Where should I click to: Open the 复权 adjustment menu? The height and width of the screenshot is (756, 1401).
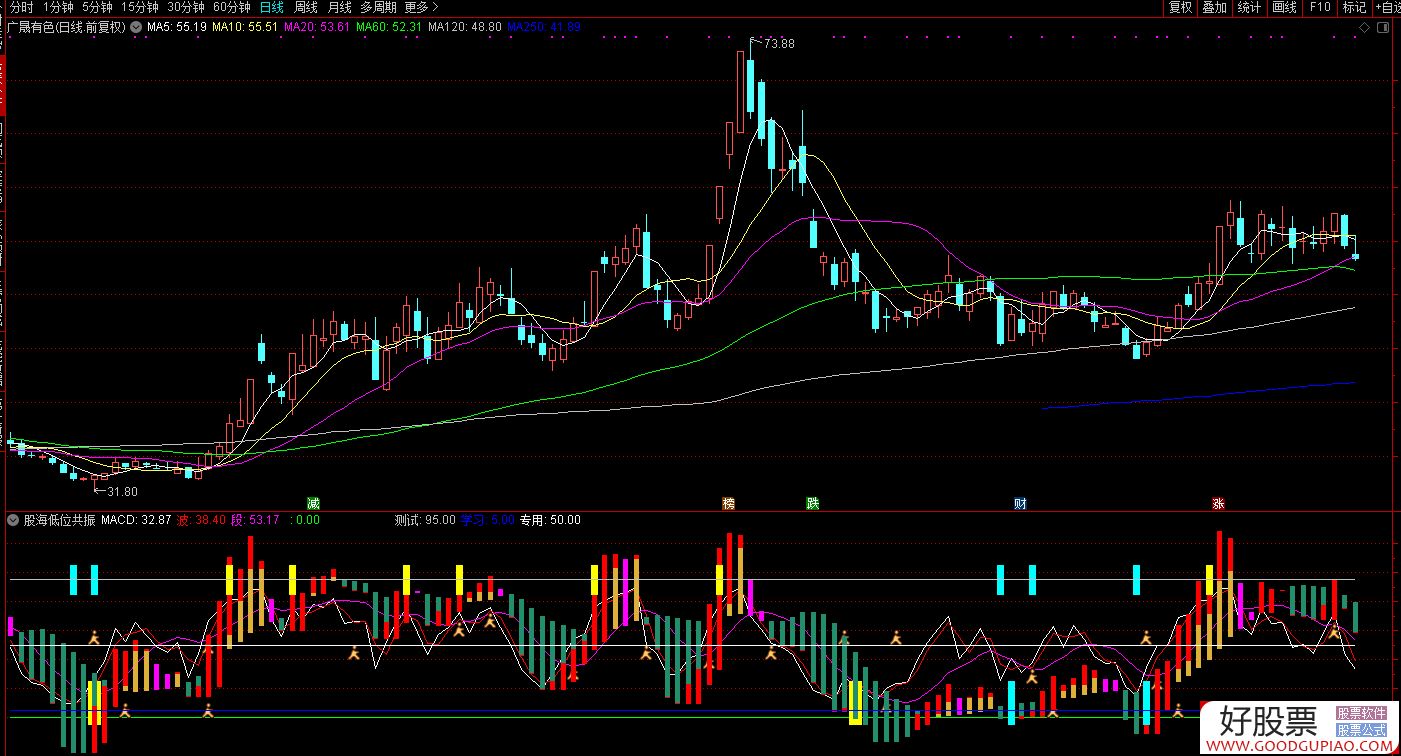[x=1181, y=7]
